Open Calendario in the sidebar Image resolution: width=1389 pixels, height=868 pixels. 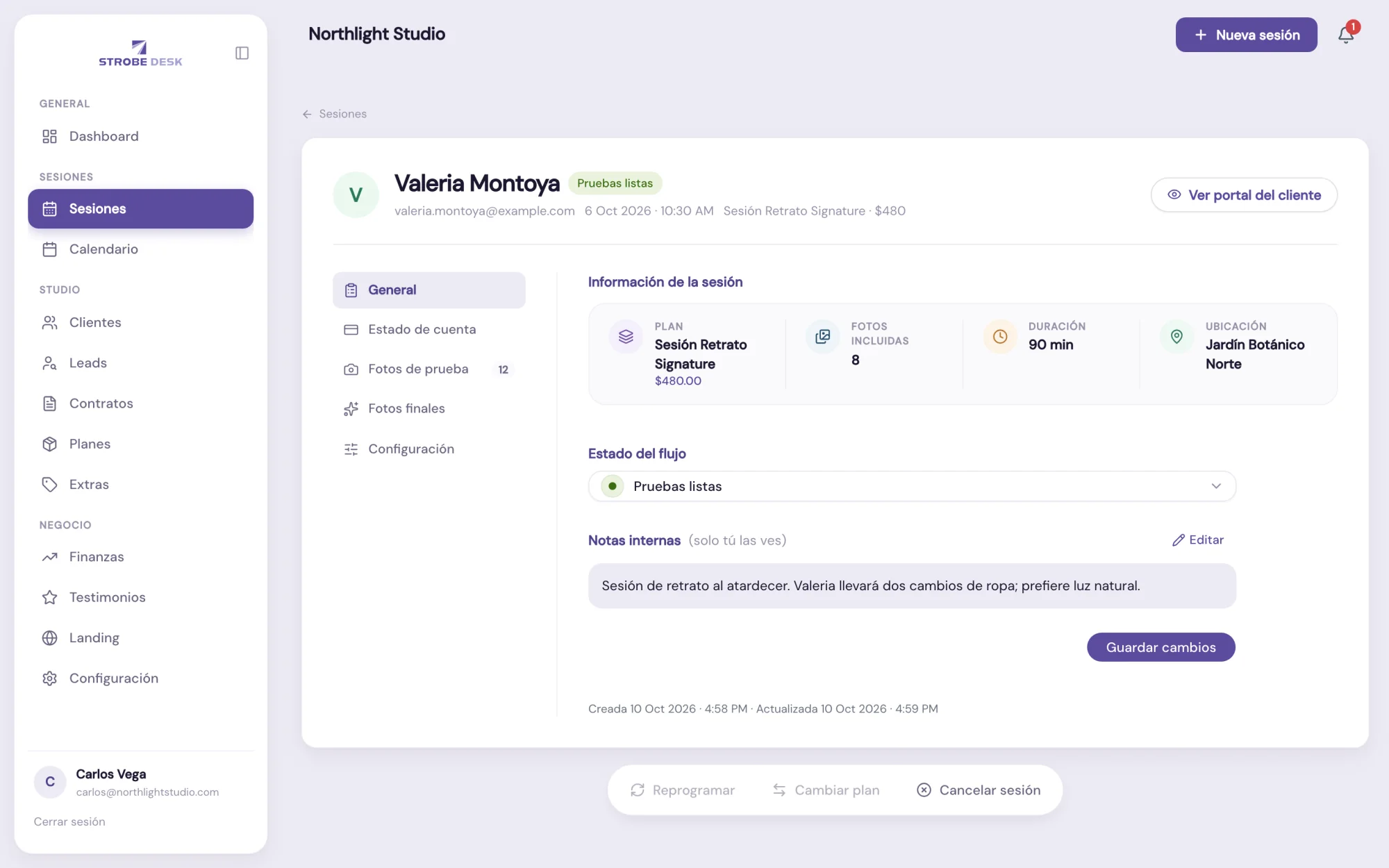click(x=140, y=249)
